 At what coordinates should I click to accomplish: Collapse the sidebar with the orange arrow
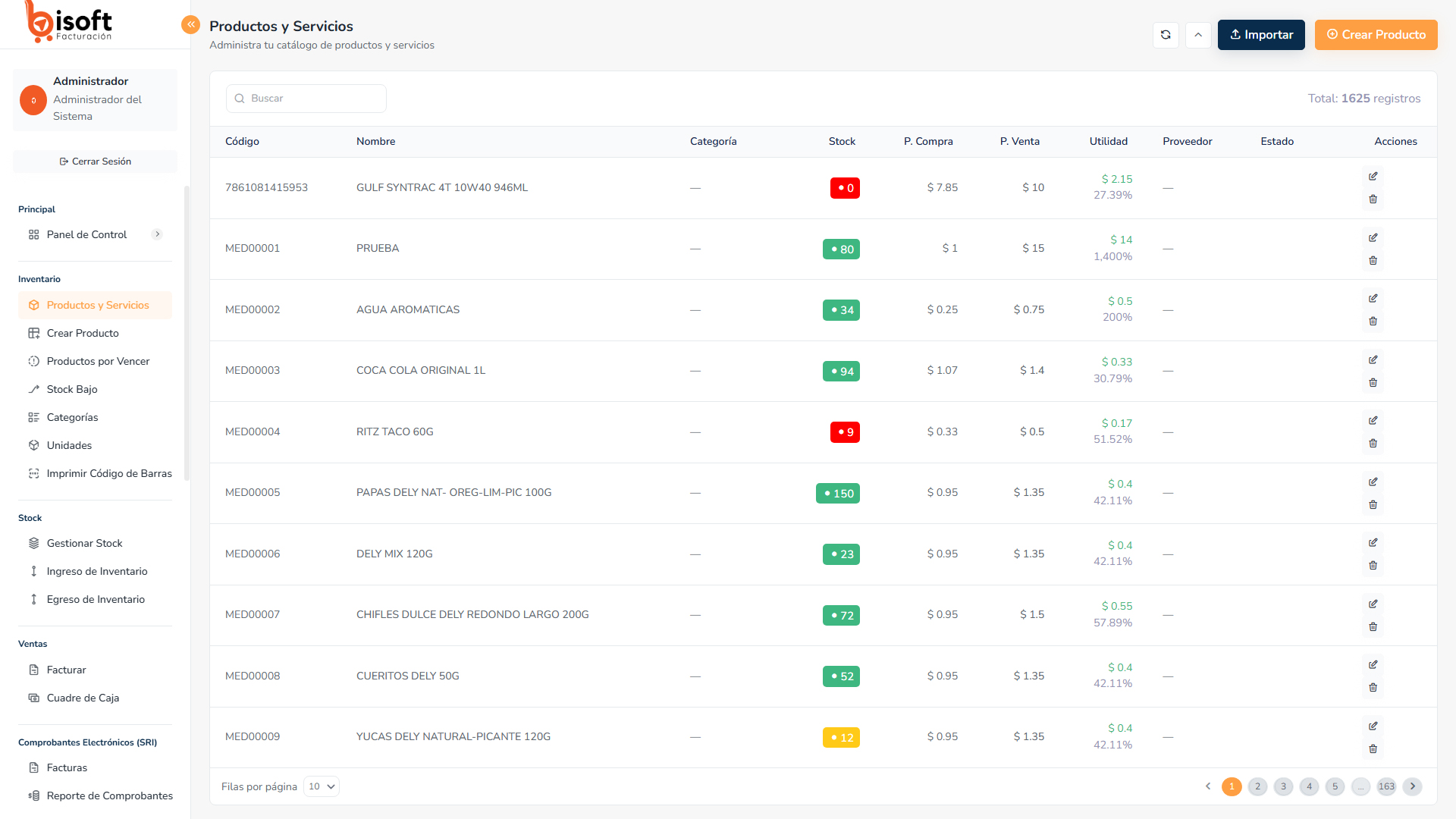190,25
